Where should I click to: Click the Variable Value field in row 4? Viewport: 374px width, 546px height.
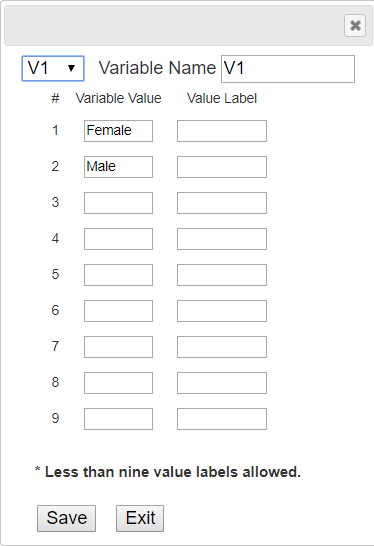[x=118, y=239]
